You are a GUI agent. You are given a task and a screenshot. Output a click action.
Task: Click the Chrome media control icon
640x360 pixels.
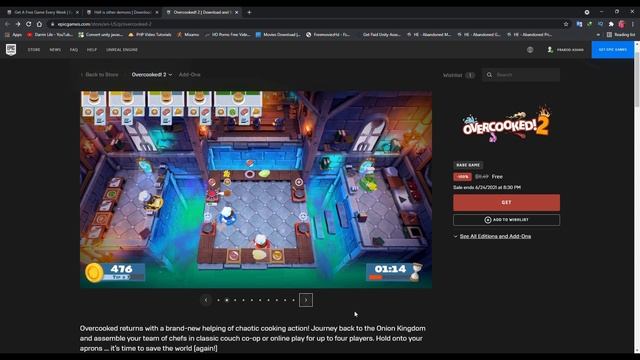(x=587, y=12)
